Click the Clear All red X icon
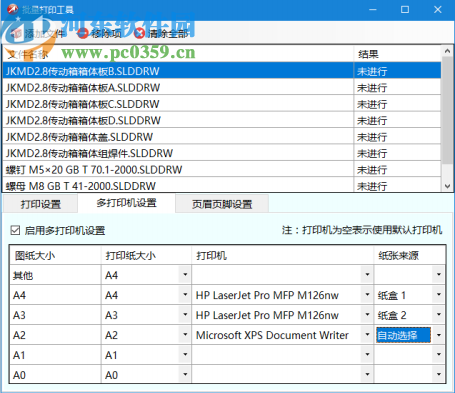This screenshot has width=455, height=393. [x=139, y=33]
